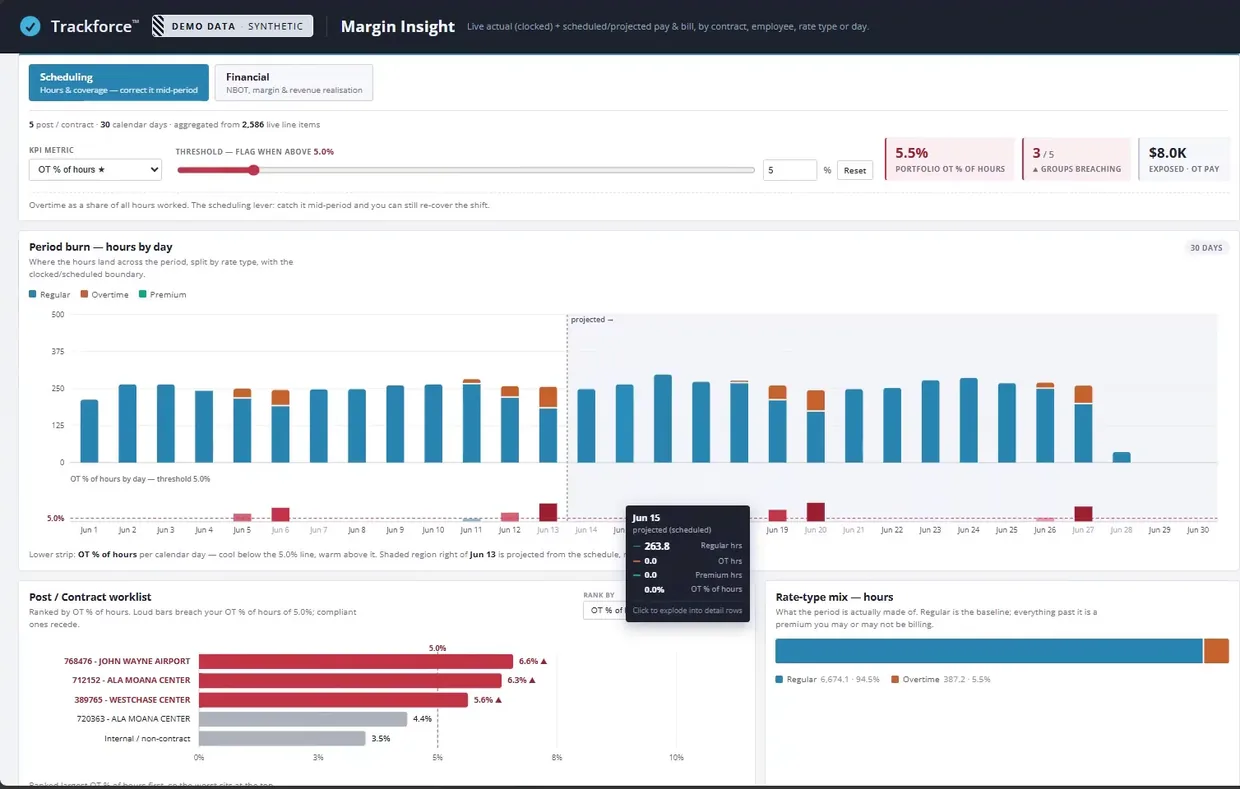The width and height of the screenshot is (1240, 789).
Task: Click the threshold percentage input field
Action: point(790,170)
